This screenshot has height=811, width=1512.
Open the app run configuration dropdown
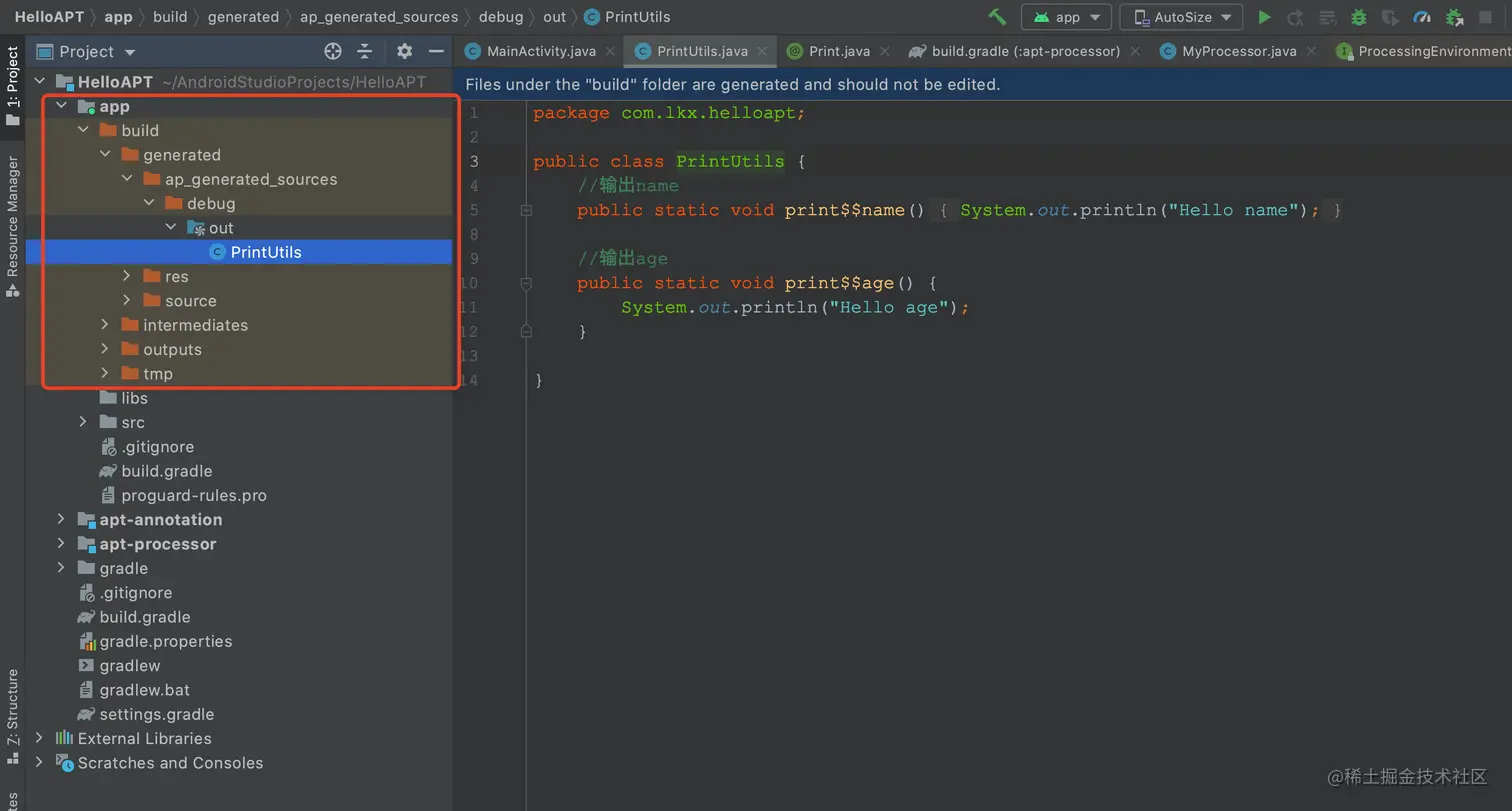click(1066, 17)
